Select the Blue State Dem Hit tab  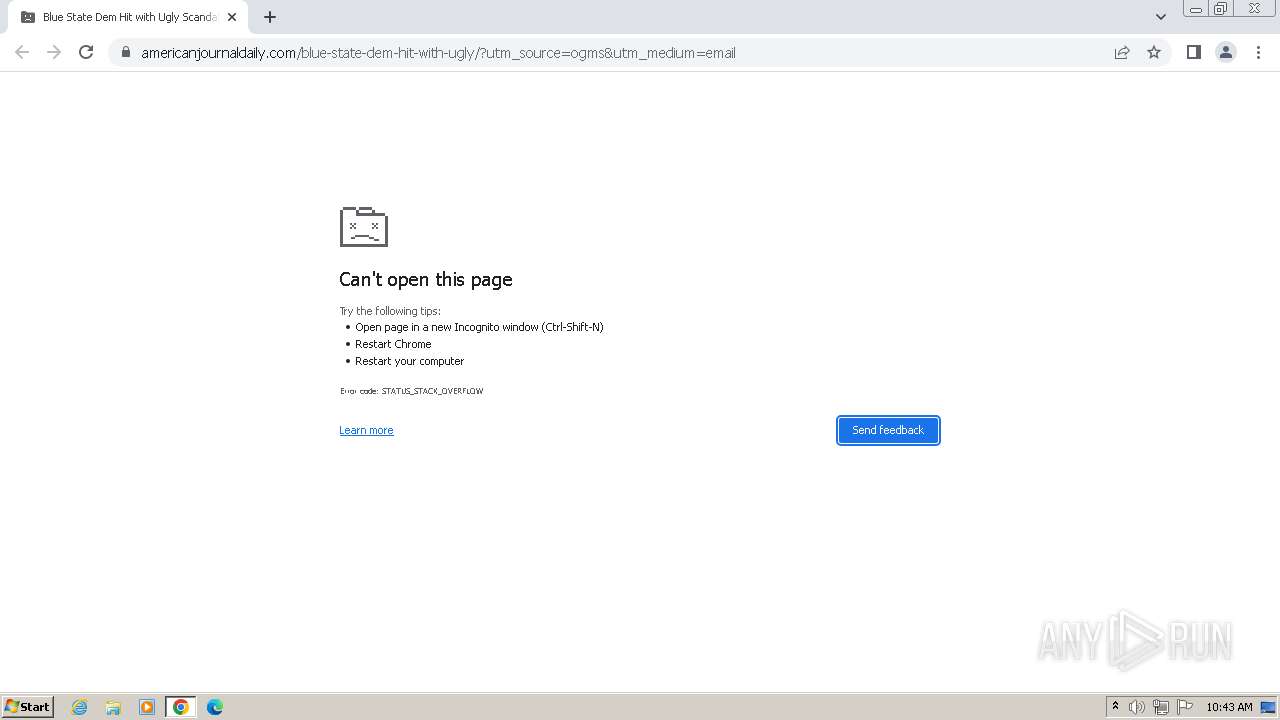[x=128, y=17]
